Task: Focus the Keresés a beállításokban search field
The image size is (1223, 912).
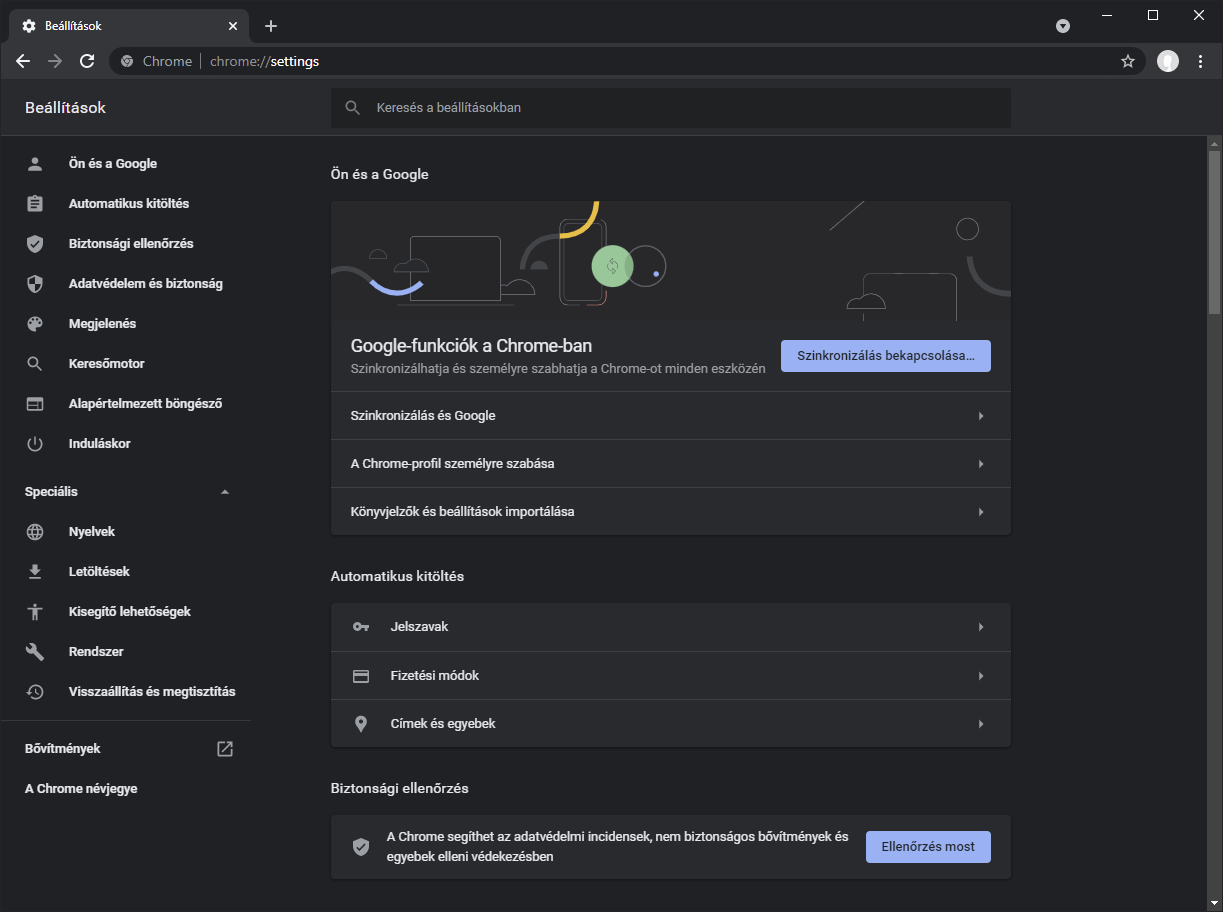Action: tap(671, 107)
